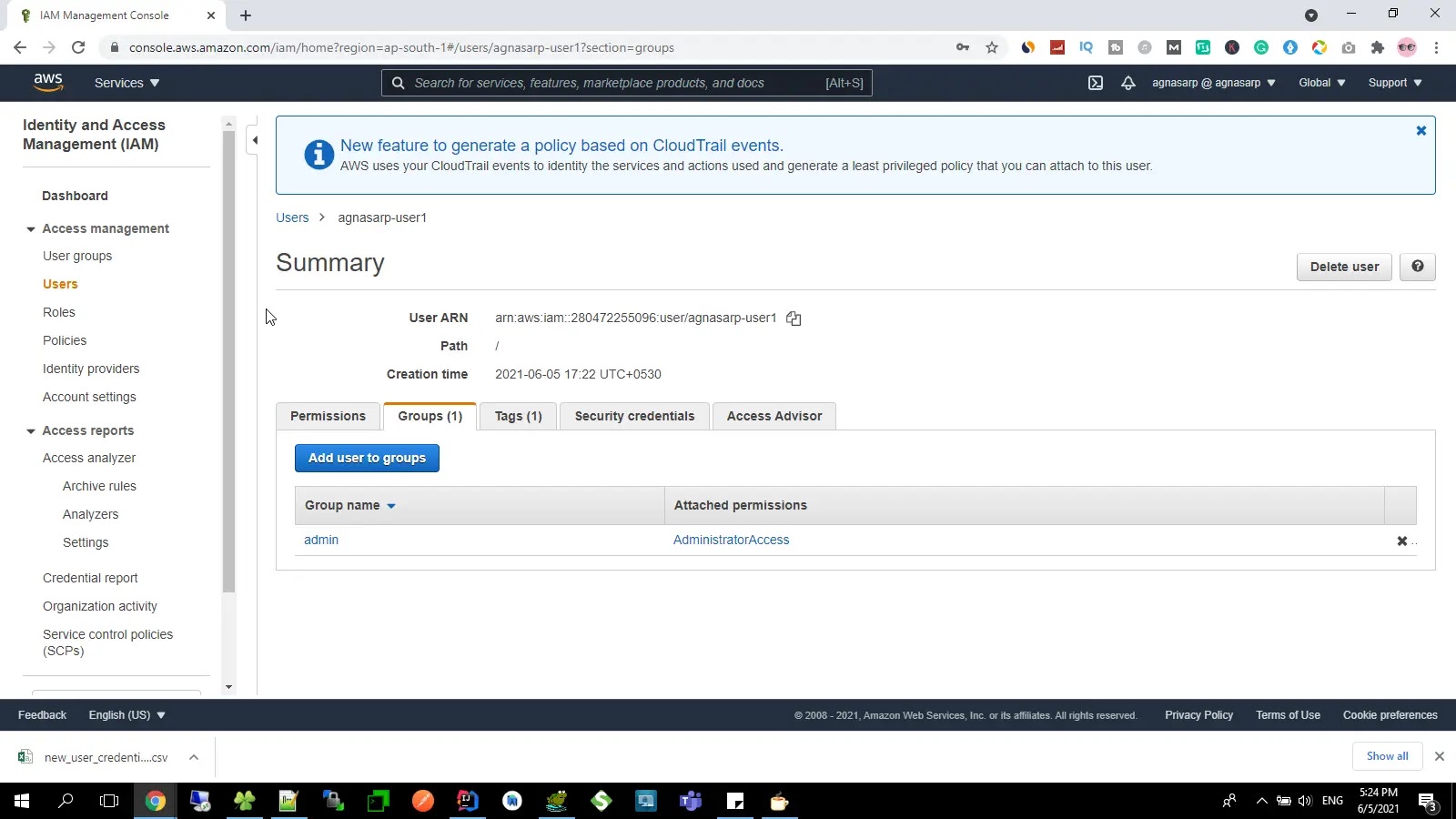Open Policies in sidebar
Viewport: 1456px width, 819px height.
point(65,340)
